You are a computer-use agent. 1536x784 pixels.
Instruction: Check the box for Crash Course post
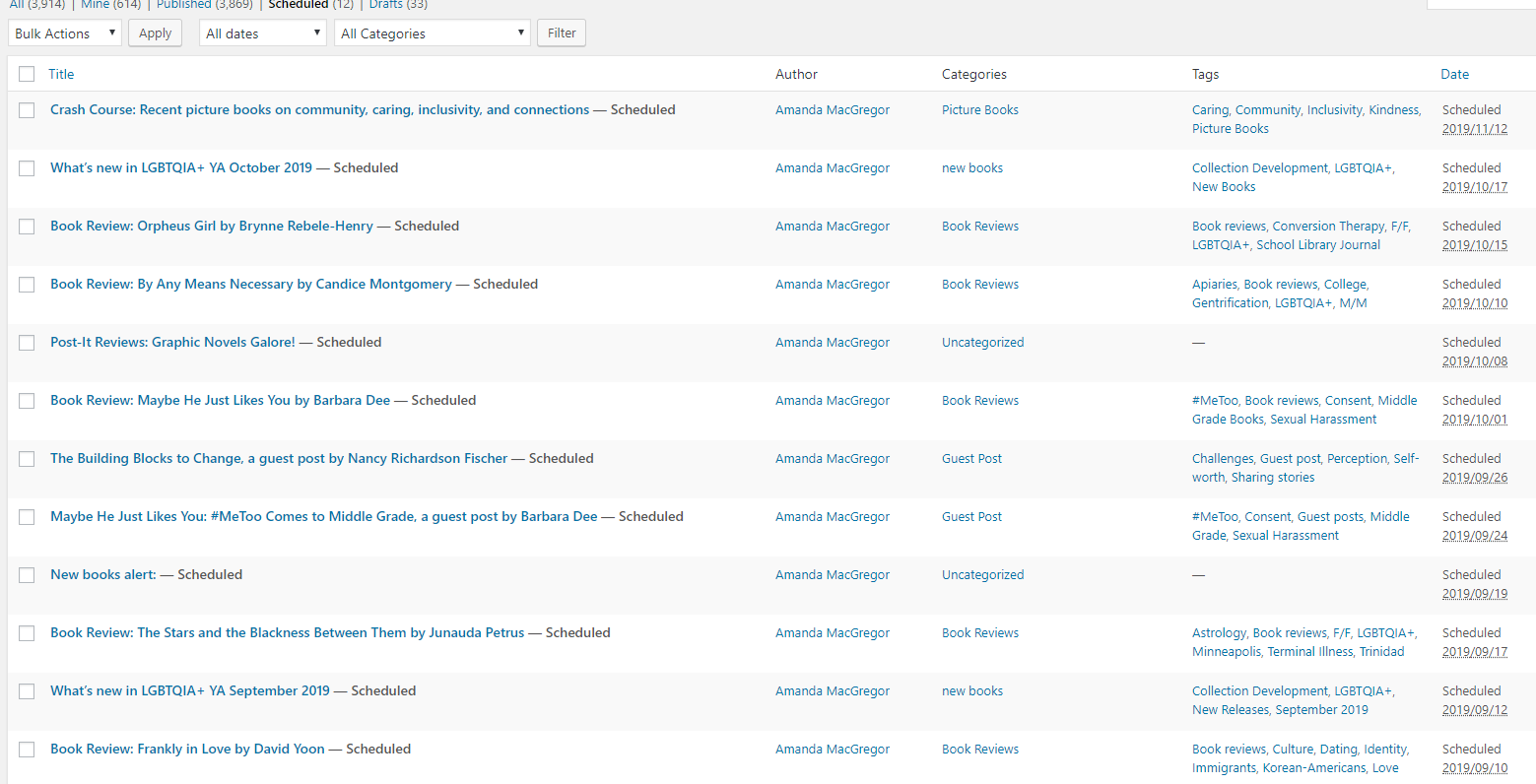(x=27, y=110)
